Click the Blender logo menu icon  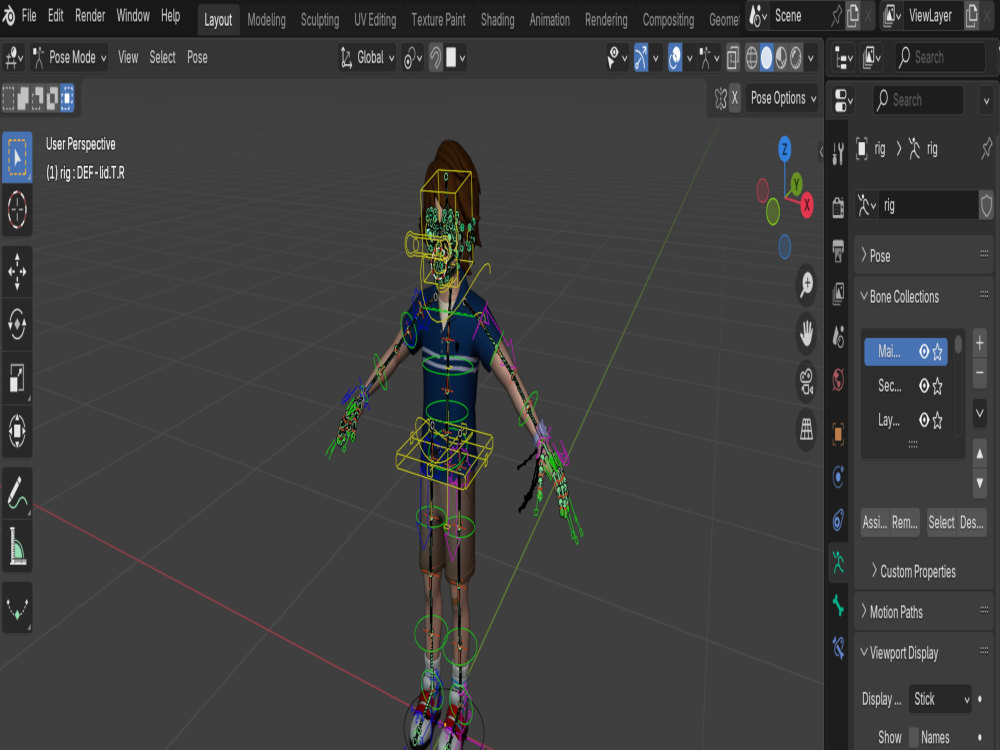[9, 16]
